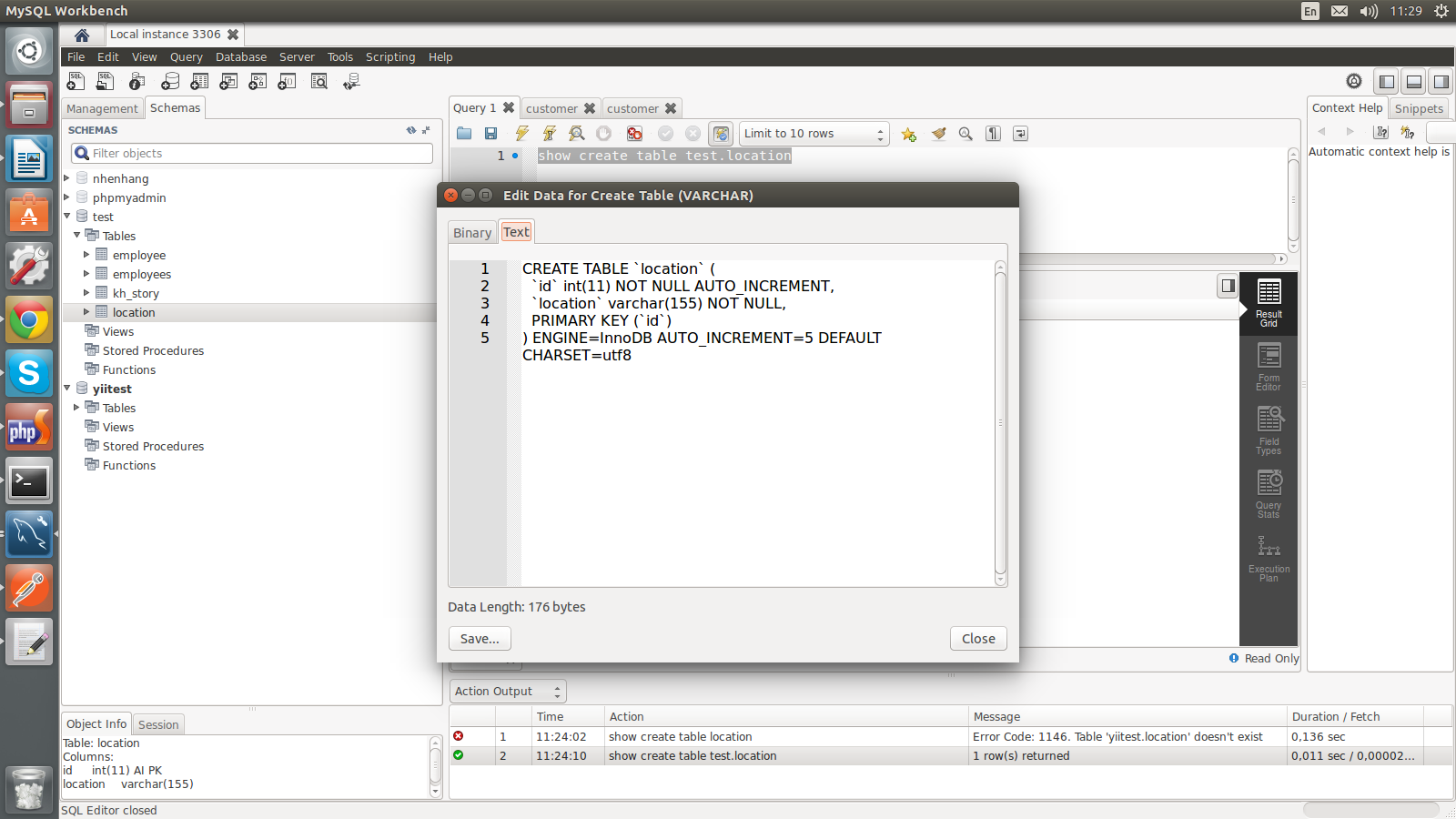Collapse the test Tables node
This screenshot has width=1456, height=819.
pyautogui.click(x=77, y=236)
